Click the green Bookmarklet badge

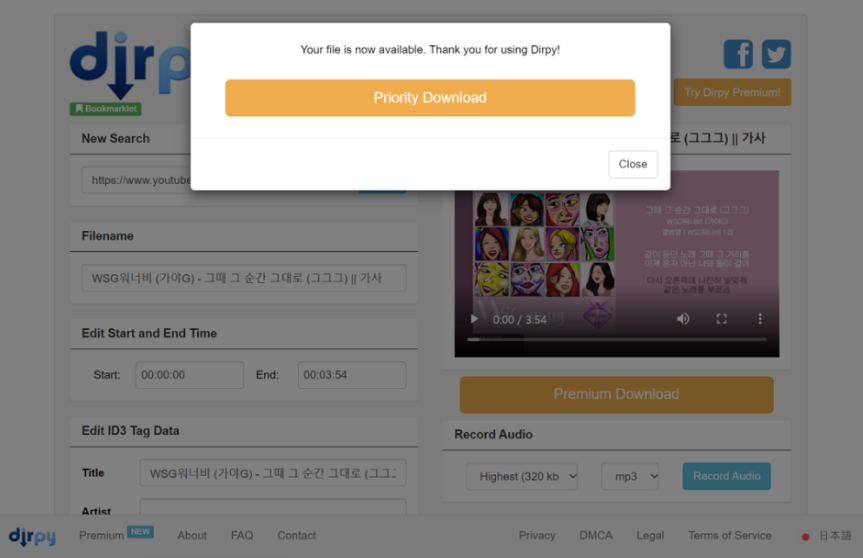click(x=106, y=108)
